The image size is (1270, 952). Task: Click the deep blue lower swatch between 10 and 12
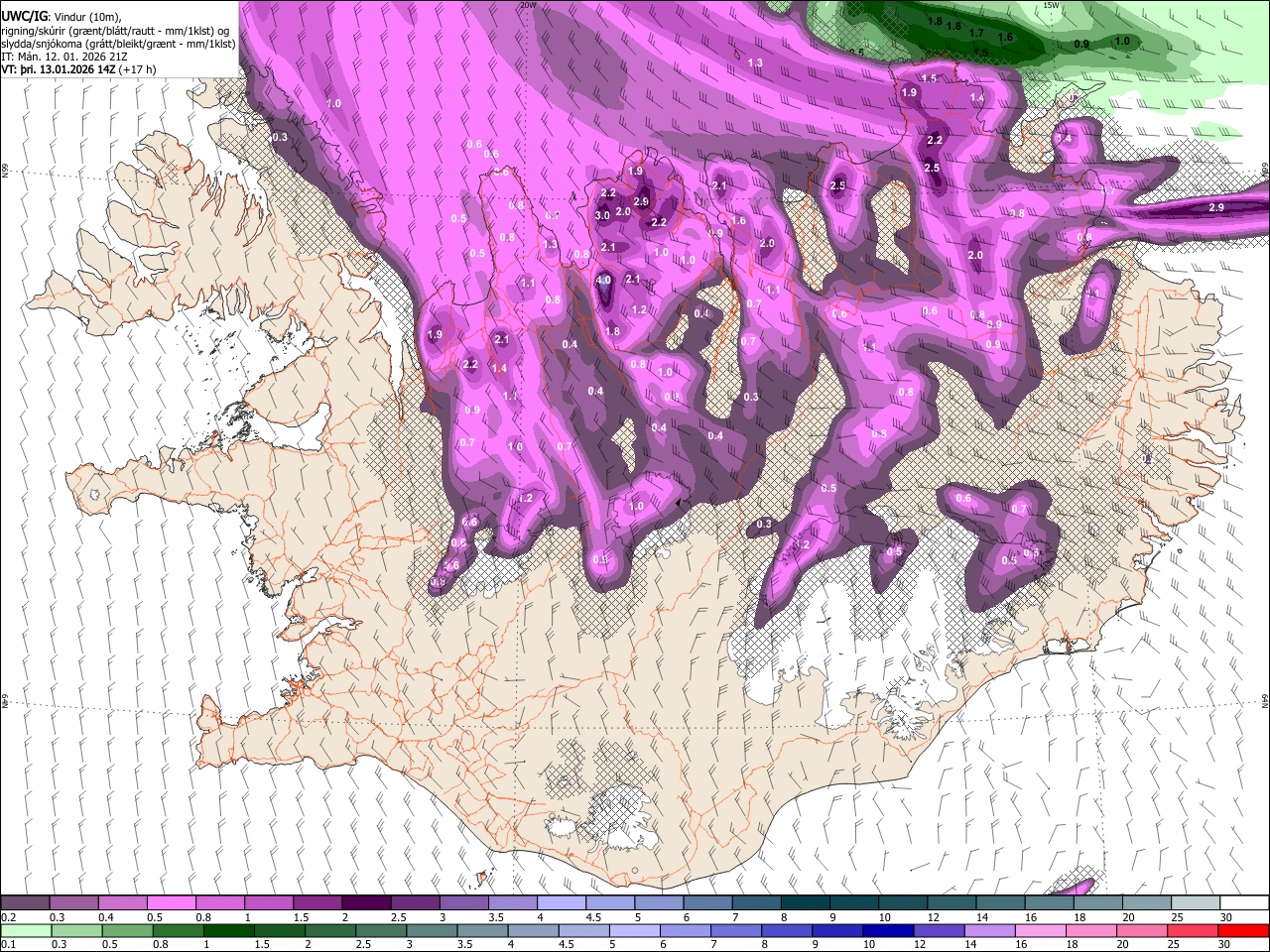coord(886,930)
